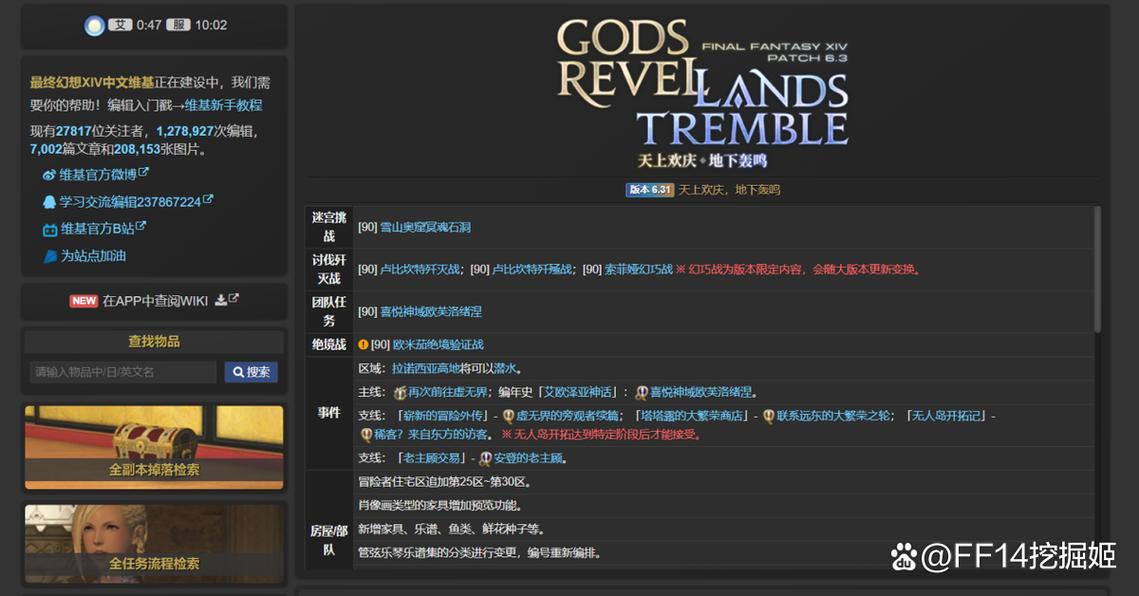This screenshot has height=596, width=1139.
Task: Focus the item name search field
Action: [123, 372]
